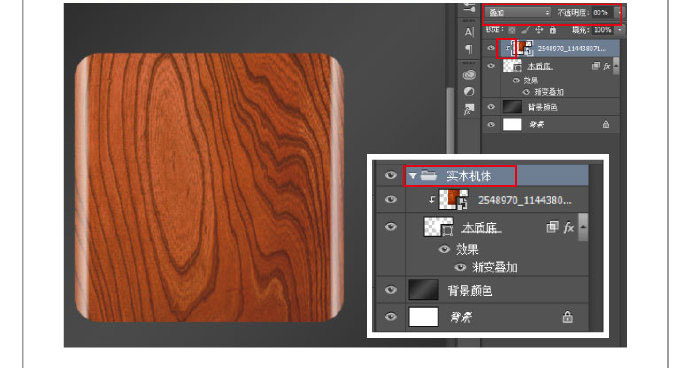Toggle visibility of 背景颜色 layer
The width and height of the screenshot is (690, 368).
pos(491,107)
